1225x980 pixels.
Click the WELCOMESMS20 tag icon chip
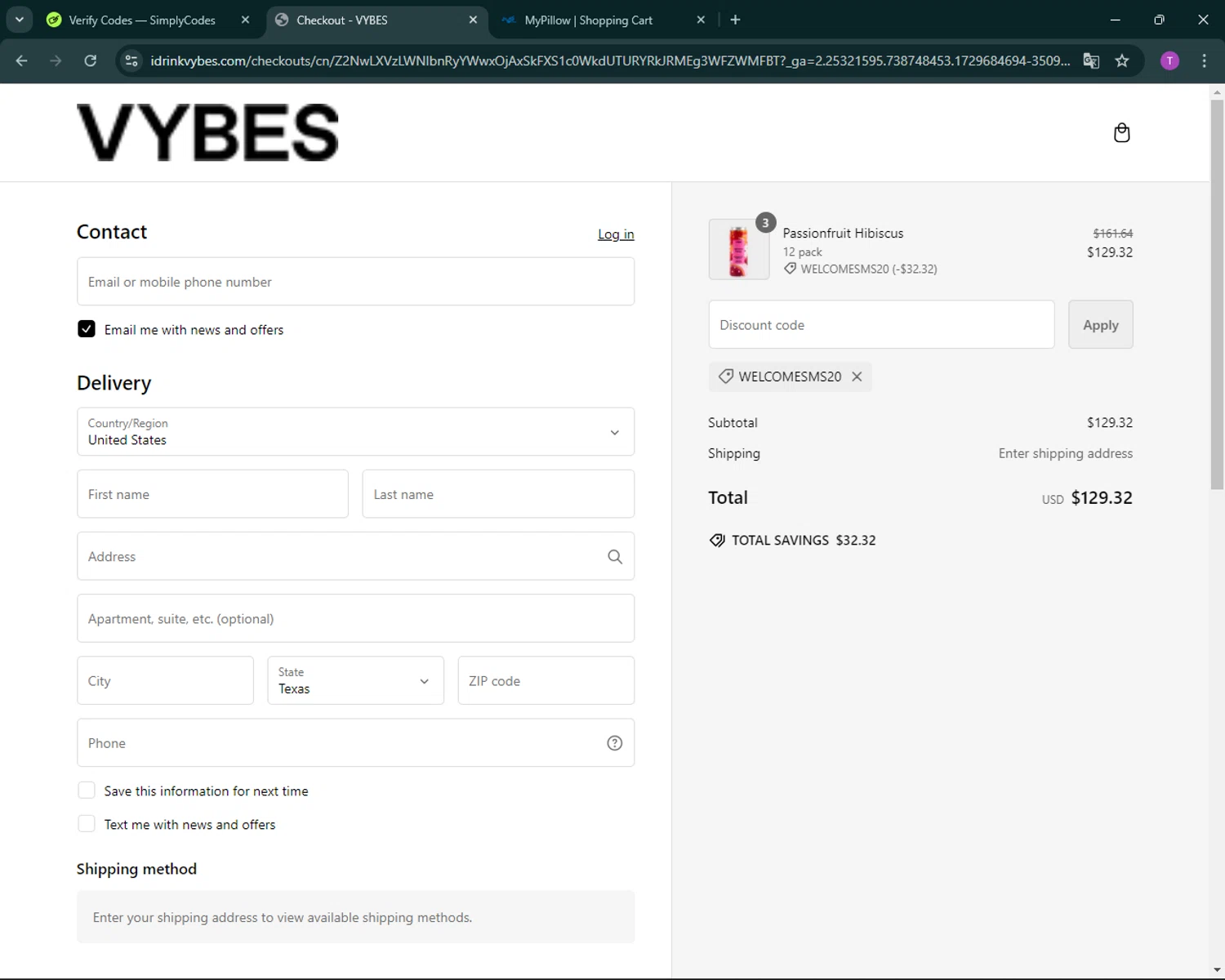click(725, 376)
